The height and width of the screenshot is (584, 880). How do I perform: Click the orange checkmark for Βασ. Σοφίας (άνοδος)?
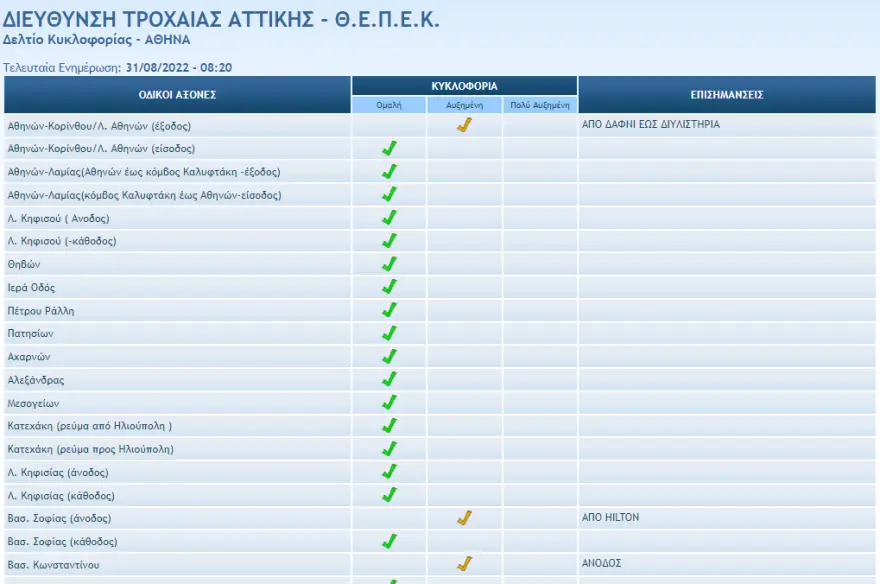point(464,518)
